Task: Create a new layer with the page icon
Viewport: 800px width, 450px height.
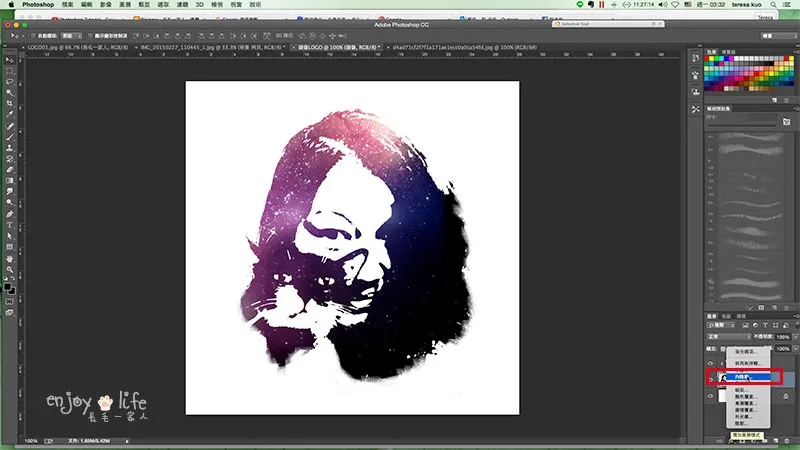Action: point(776,440)
